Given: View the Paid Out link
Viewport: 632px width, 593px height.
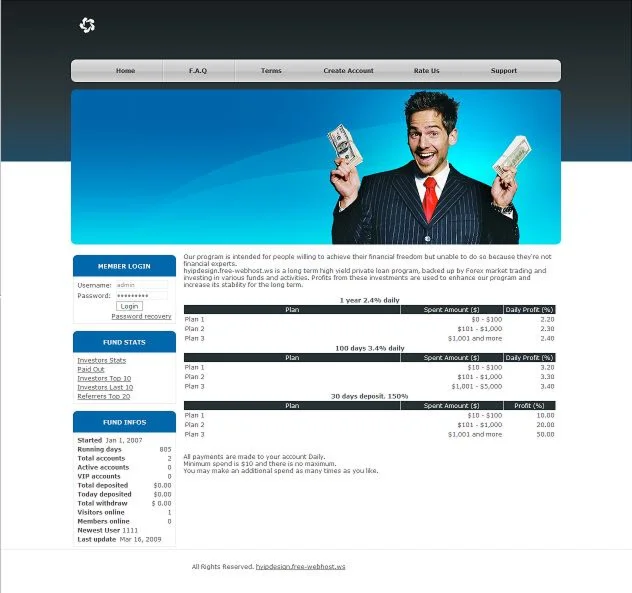Looking at the screenshot, I should (x=91, y=369).
